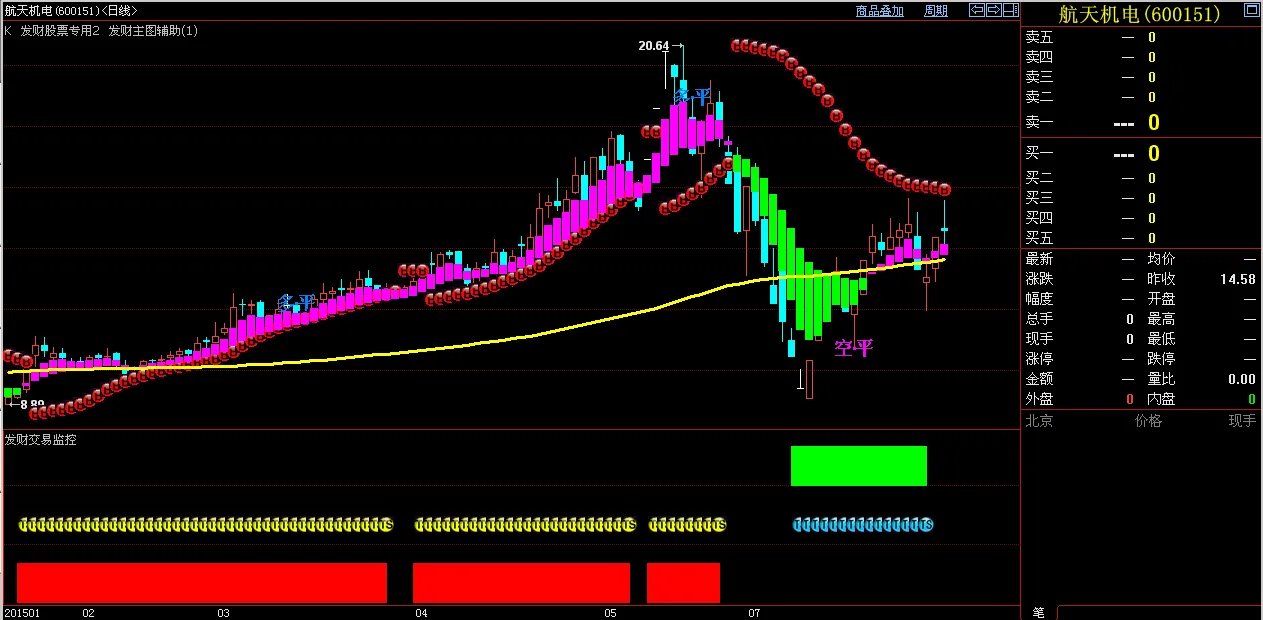Toggle the side panel layout icon

click(1010, 11)
